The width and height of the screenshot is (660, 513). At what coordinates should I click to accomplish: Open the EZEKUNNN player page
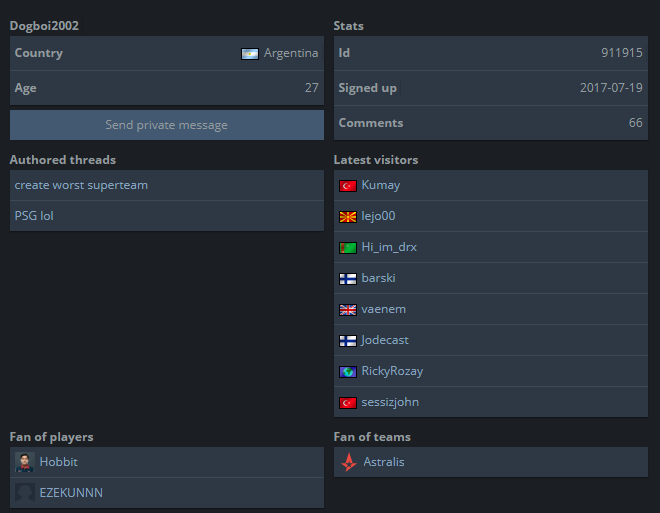coord(71,492)
